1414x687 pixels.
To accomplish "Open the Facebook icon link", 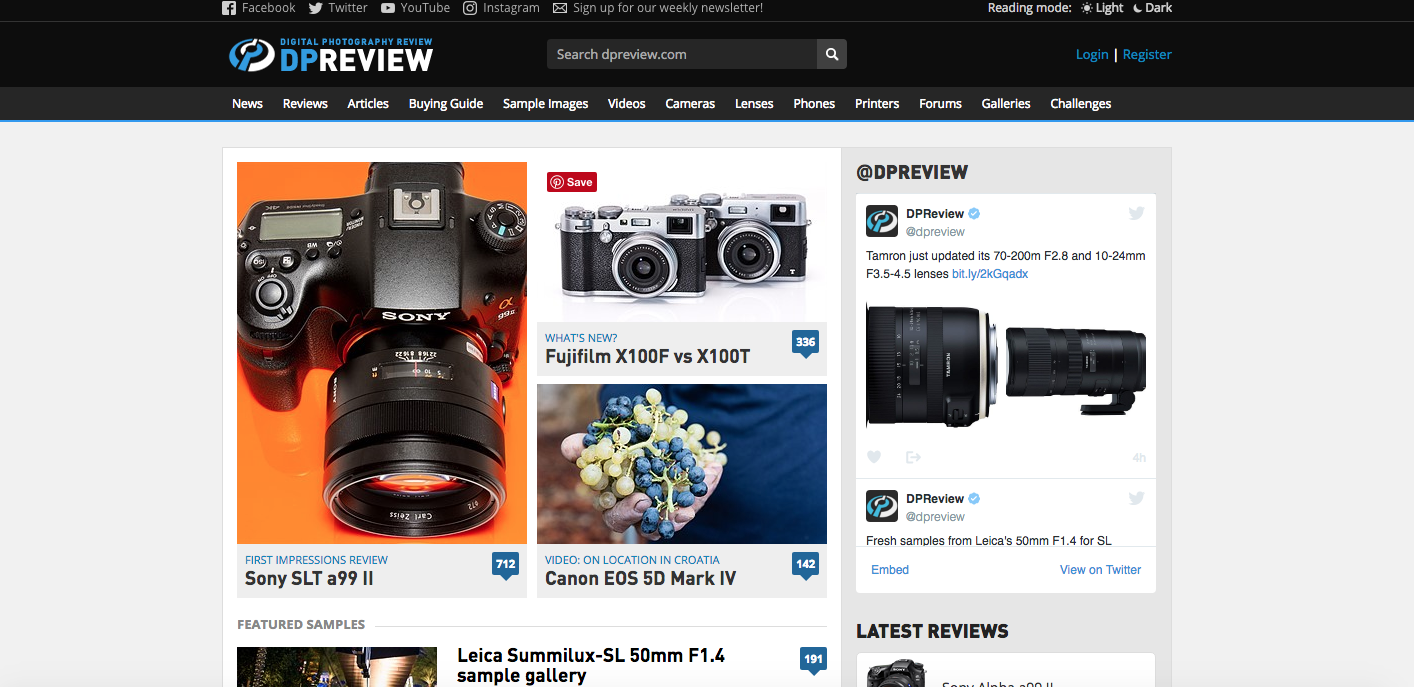I will [229, 8].
